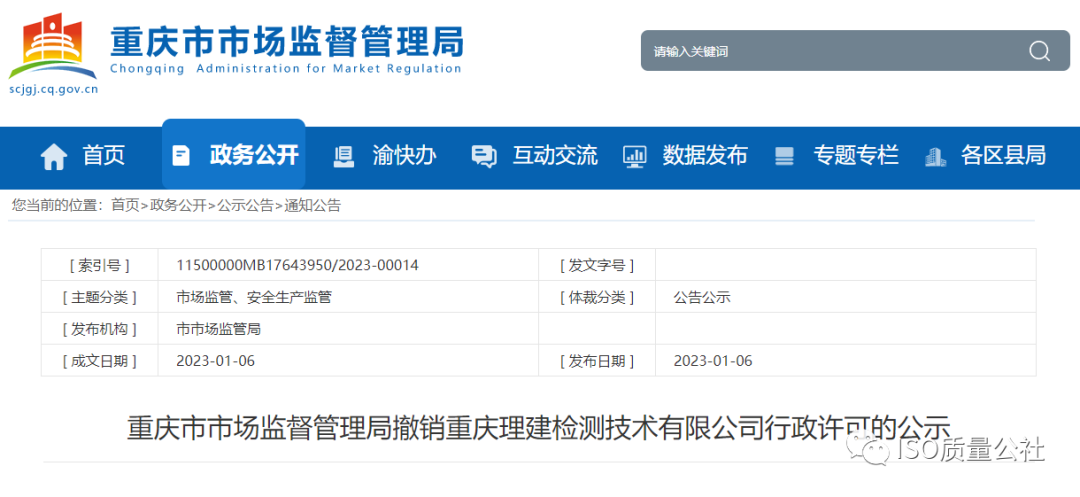The image size is (1080, 497).
Task: Click the [ 主题分类 ] label cell
Action: 100,297
